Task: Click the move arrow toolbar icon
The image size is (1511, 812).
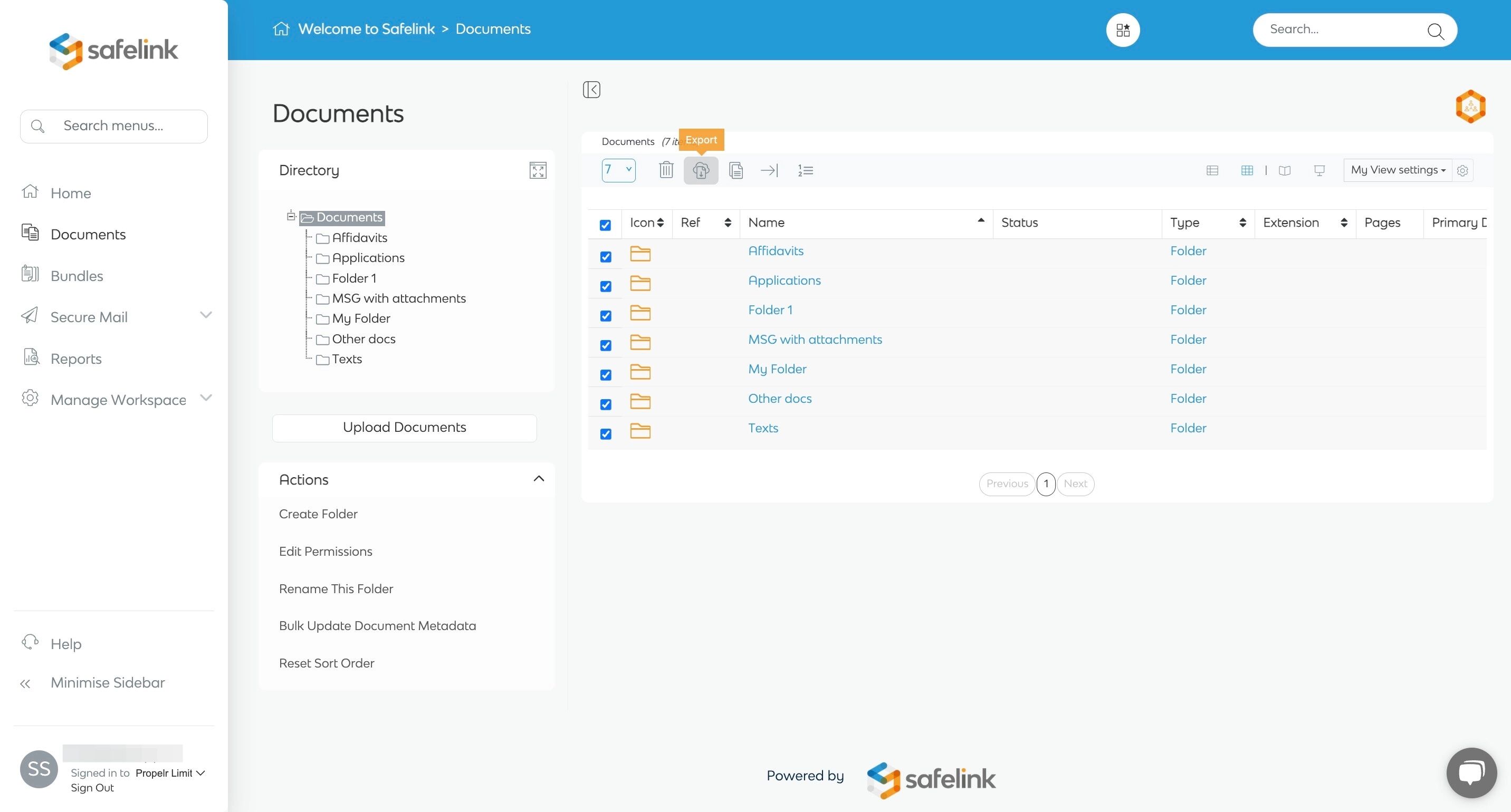Action: click(x=769, y=171)
